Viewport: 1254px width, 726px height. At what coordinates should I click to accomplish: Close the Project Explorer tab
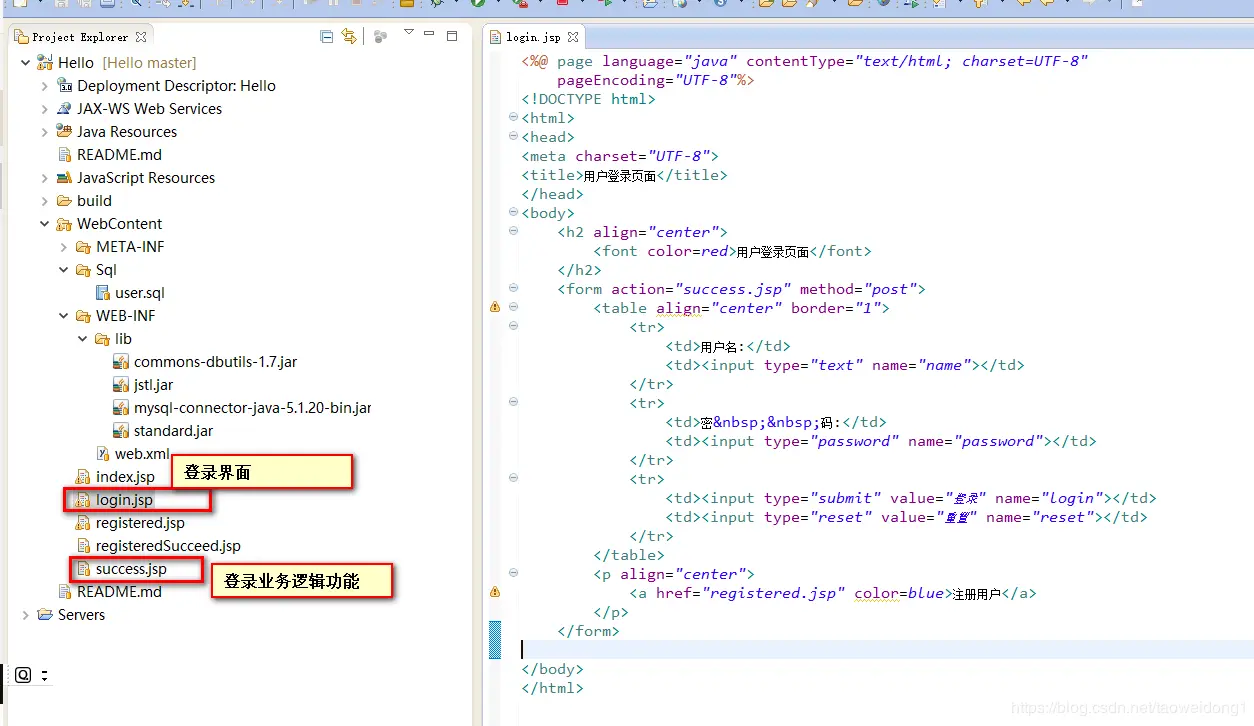point(141,37)
